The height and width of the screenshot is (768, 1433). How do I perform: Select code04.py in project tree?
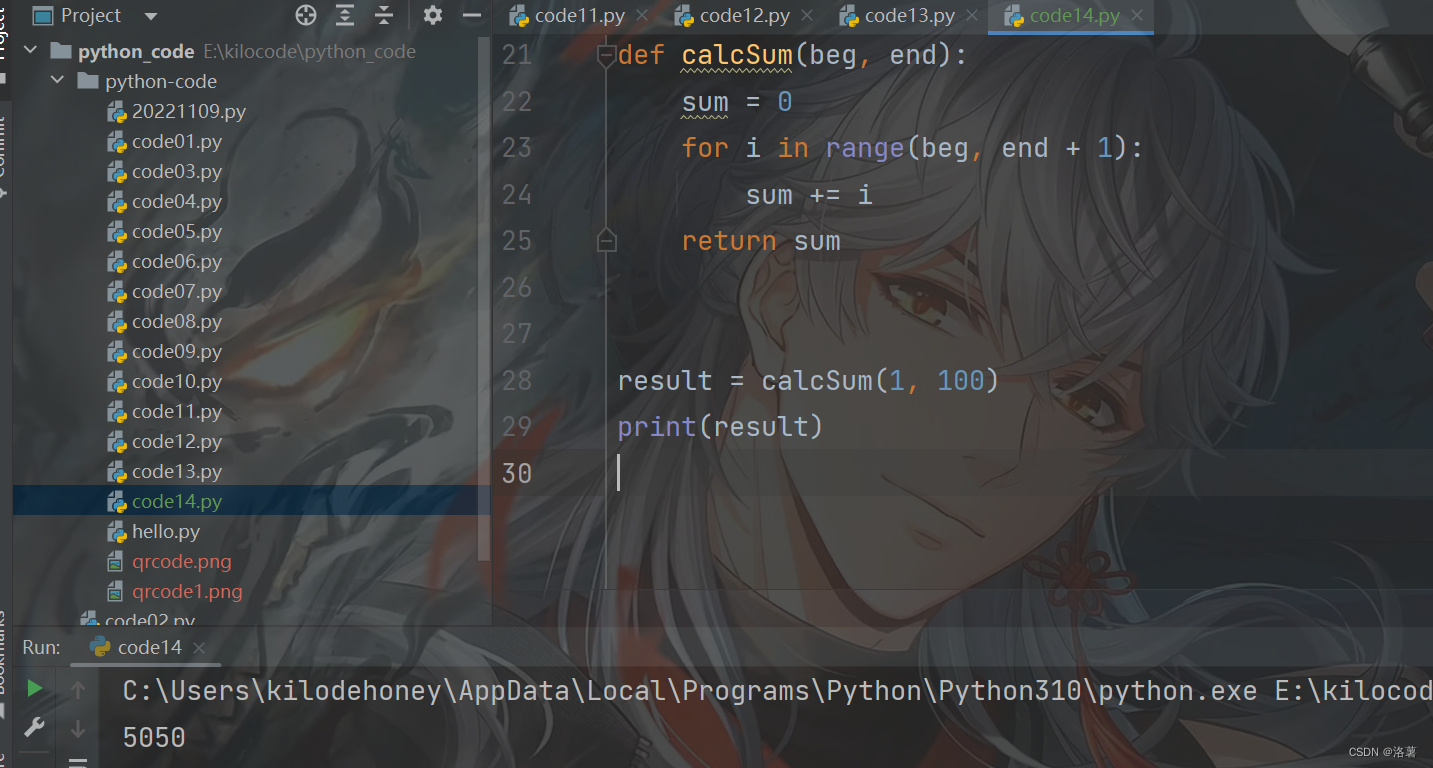click(177, 201)
